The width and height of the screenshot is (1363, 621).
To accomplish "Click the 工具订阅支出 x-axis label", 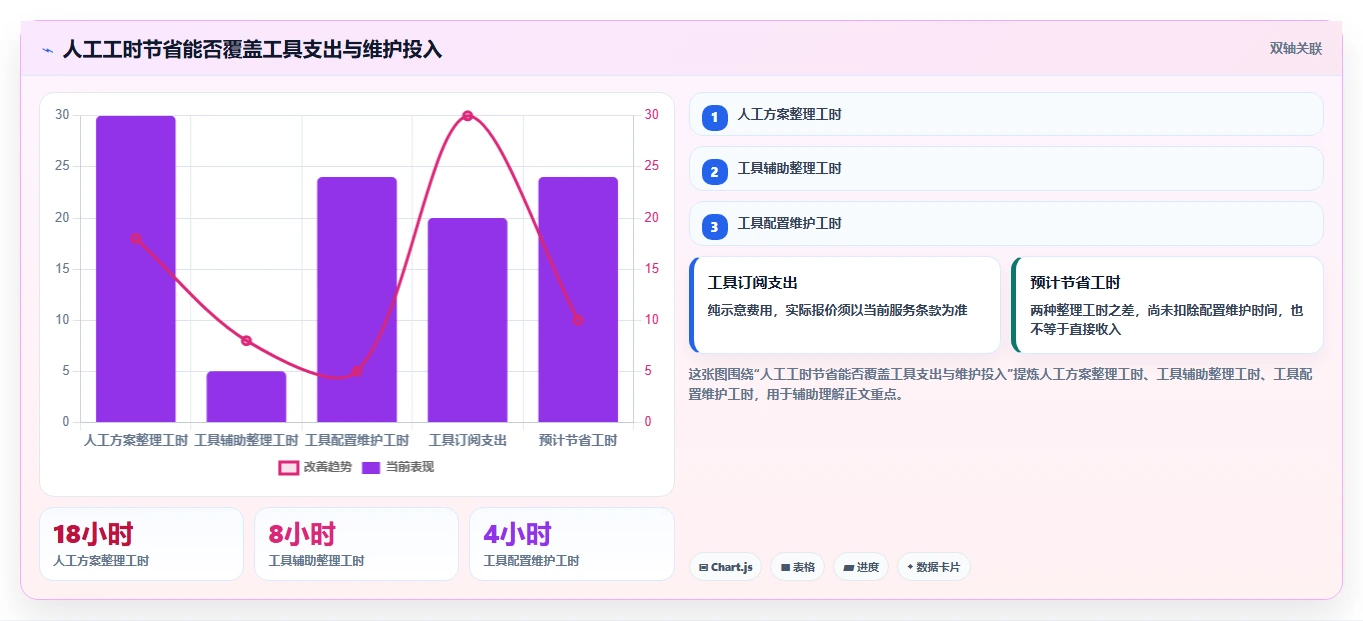I will [x=467, y=440].
